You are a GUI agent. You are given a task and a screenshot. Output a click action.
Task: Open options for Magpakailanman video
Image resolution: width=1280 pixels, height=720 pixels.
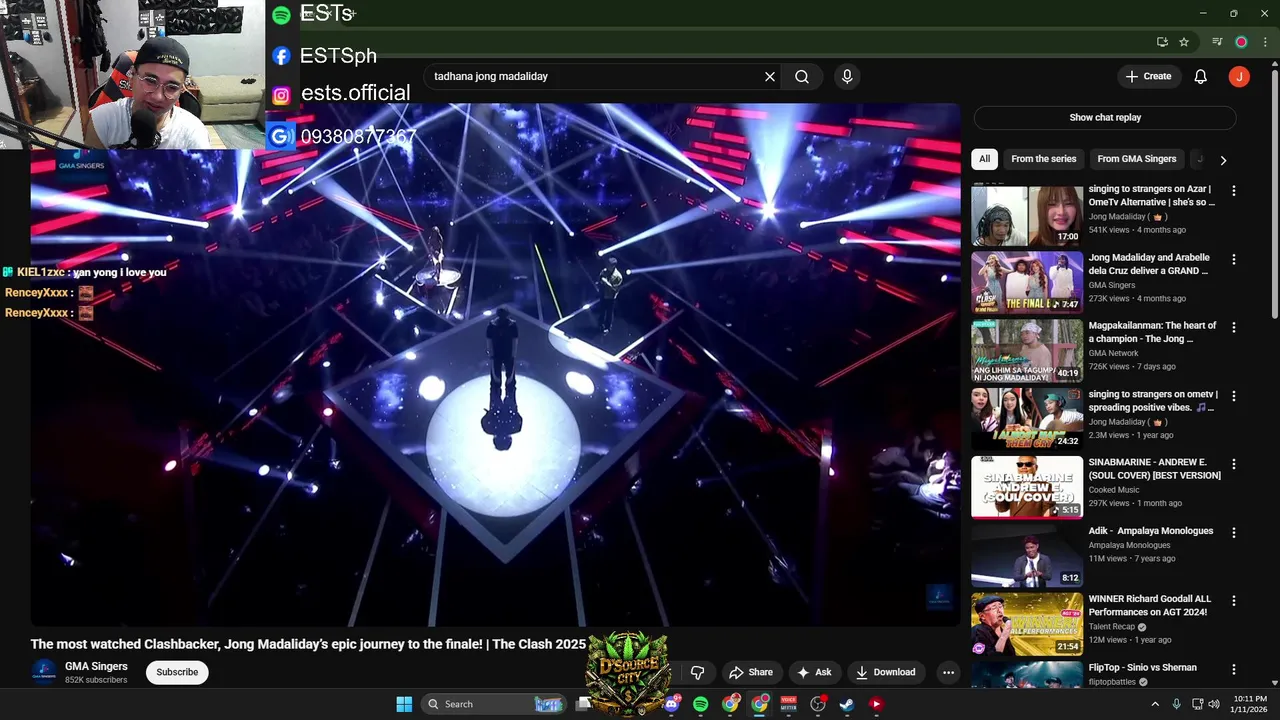(x=1233, y=327)
